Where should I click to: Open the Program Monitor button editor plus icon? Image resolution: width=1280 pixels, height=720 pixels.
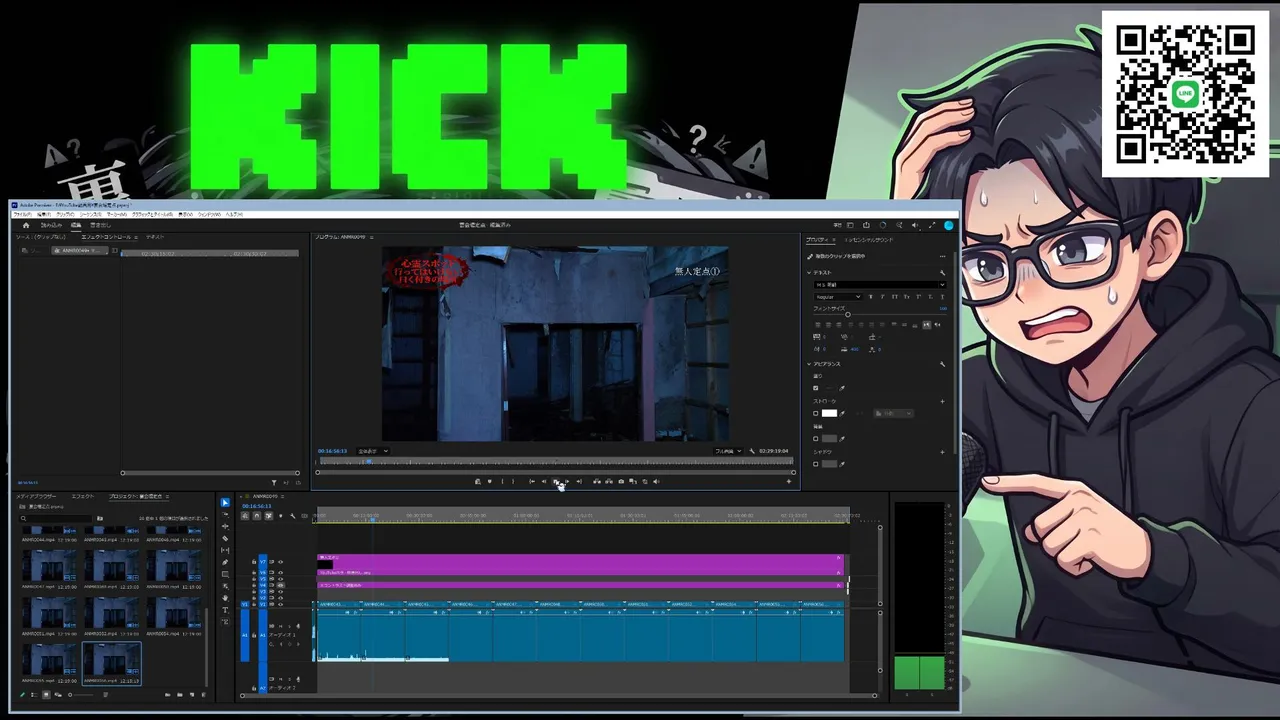(788, 482)
